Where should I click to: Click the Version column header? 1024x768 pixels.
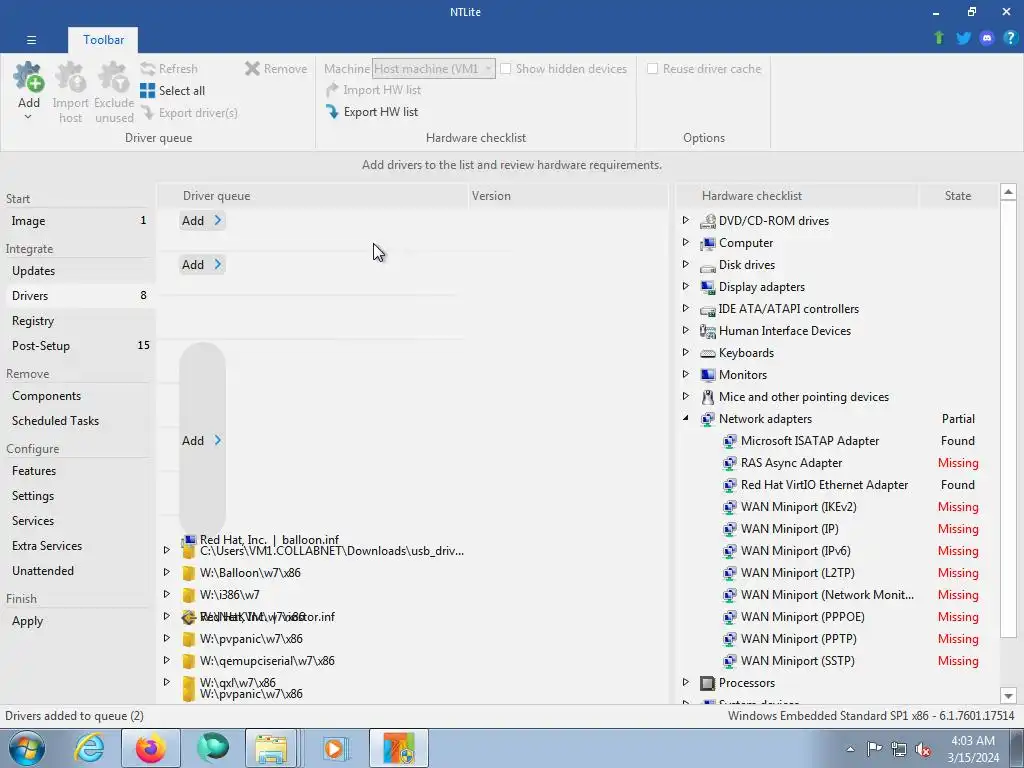tap(567, 196)
